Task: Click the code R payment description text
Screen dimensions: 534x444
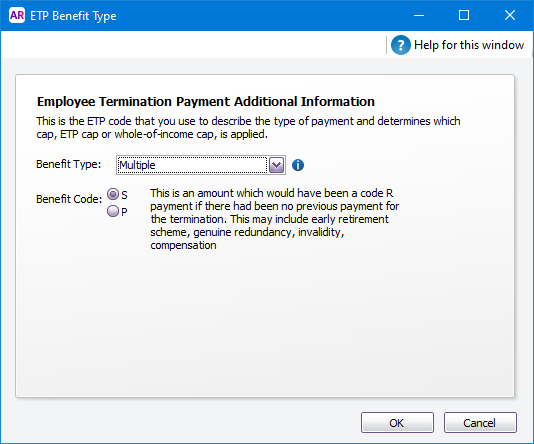Action: coord(274,219)
